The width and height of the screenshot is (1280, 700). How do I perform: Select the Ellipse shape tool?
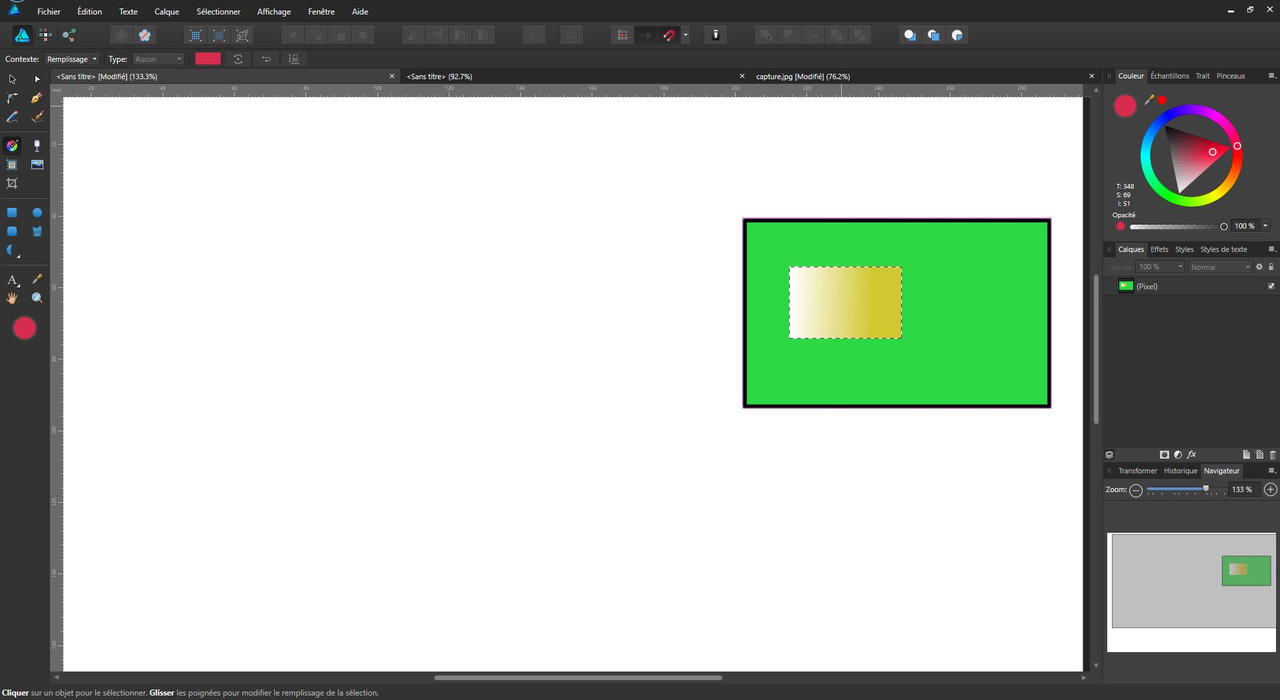click(37, 212)
